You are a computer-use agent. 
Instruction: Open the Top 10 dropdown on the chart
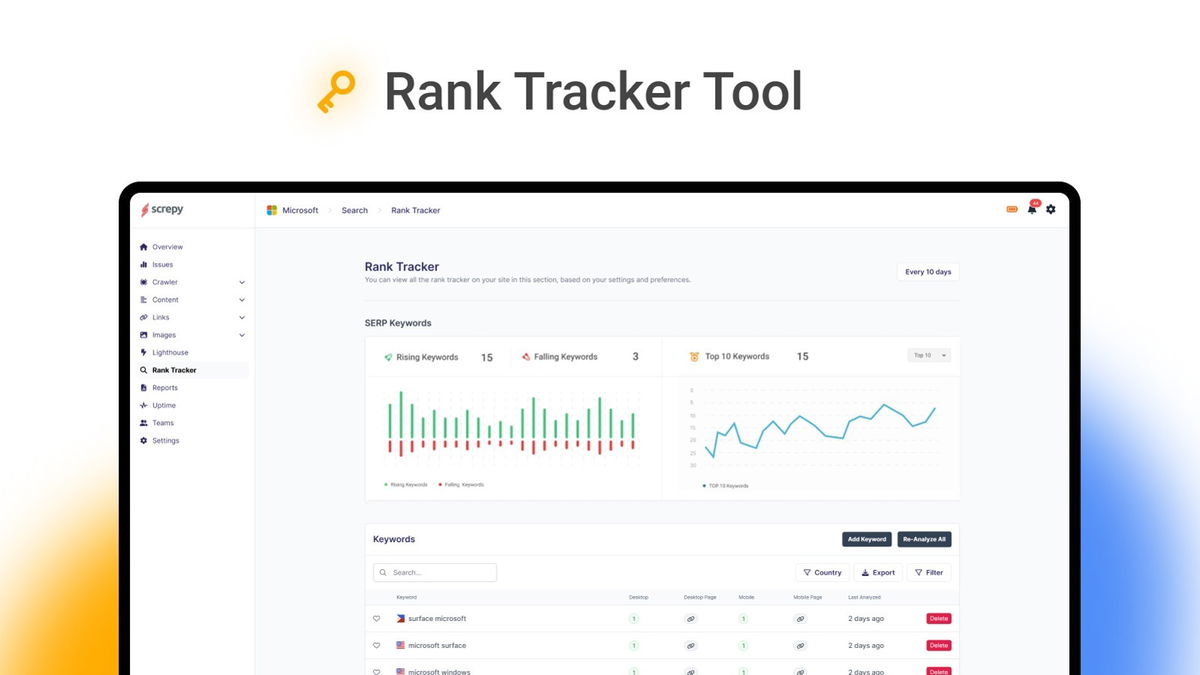[x=928, y=355]
